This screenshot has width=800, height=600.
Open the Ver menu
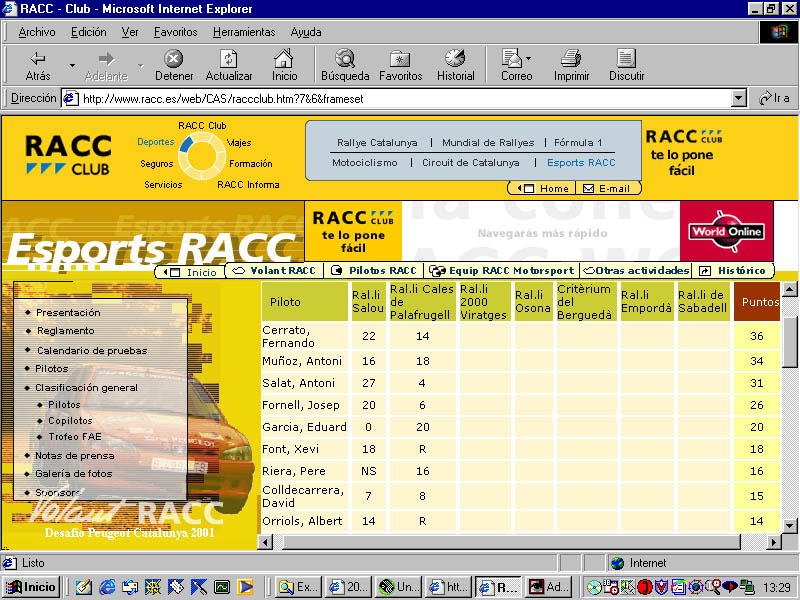[x=130, y=32]
